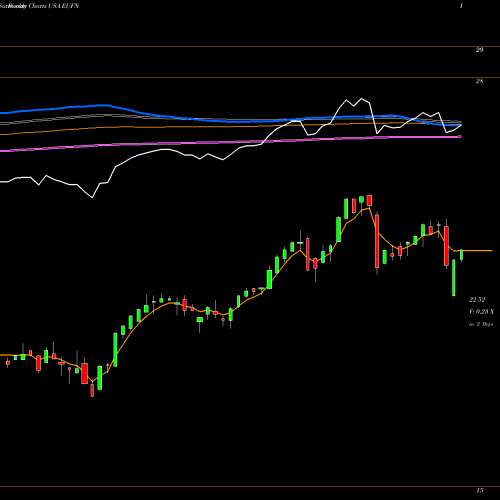Click the last green candlestick at the chart's end
Viewport: 500px width, 500px height.
click(462, 255)
